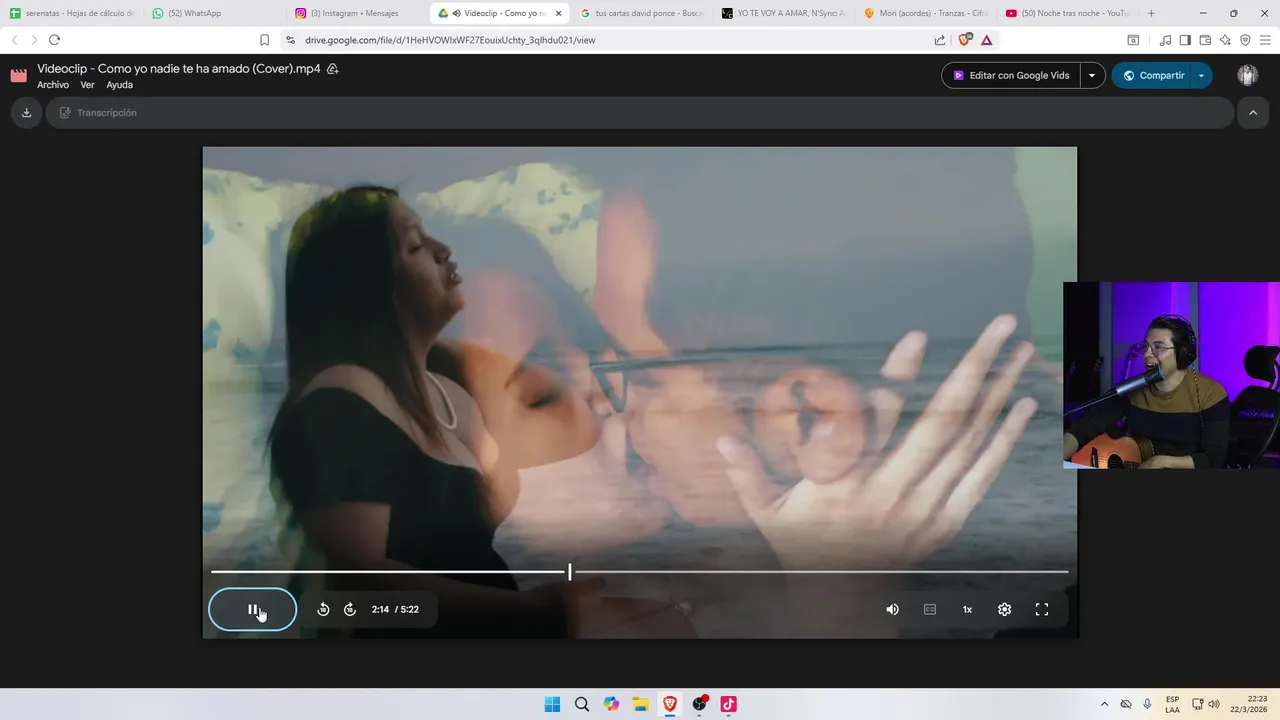Open the Ayuda menu

pyautogui.click(x=120, y=85)
